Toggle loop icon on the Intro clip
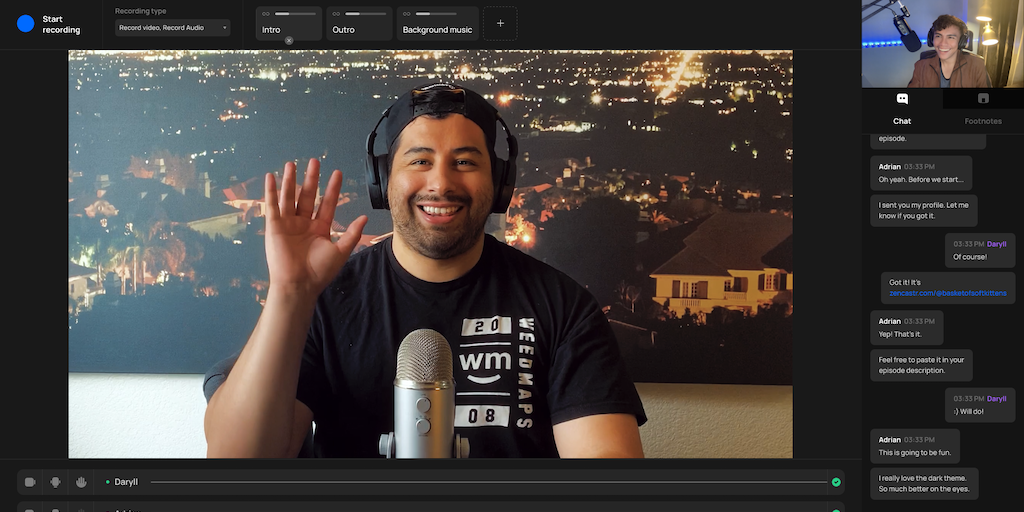 click(266, 14)
